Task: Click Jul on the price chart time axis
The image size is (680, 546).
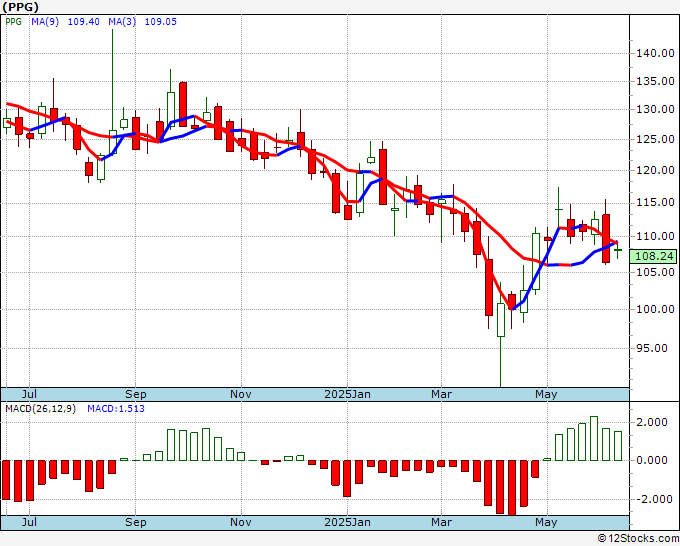Action: tap(29, 394)
